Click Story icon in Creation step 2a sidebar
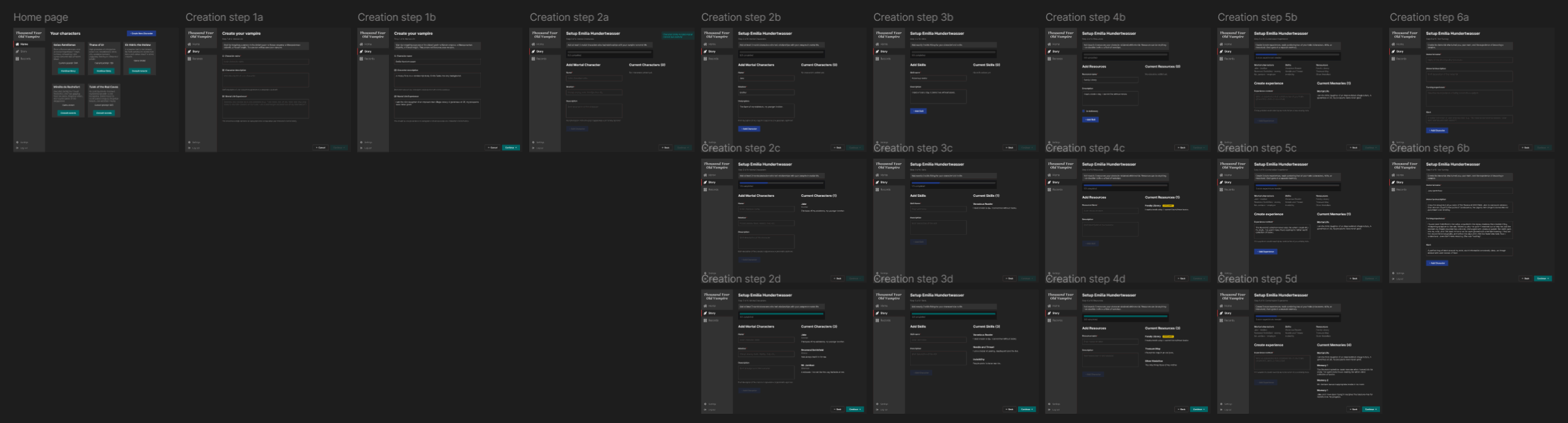The image size is (1568, 423). 534,51
